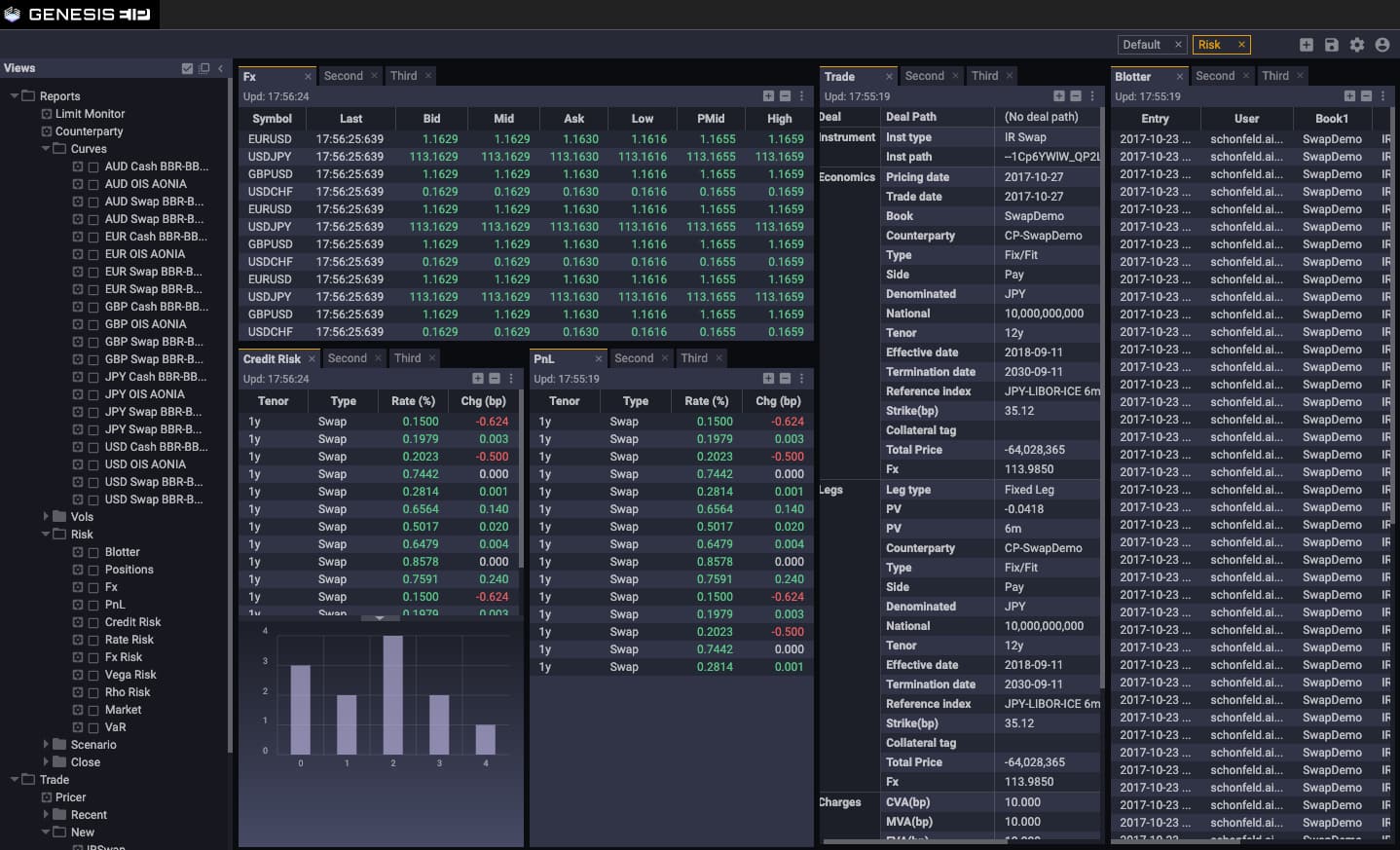Expand the Scenario folder

tap(46, 745)
